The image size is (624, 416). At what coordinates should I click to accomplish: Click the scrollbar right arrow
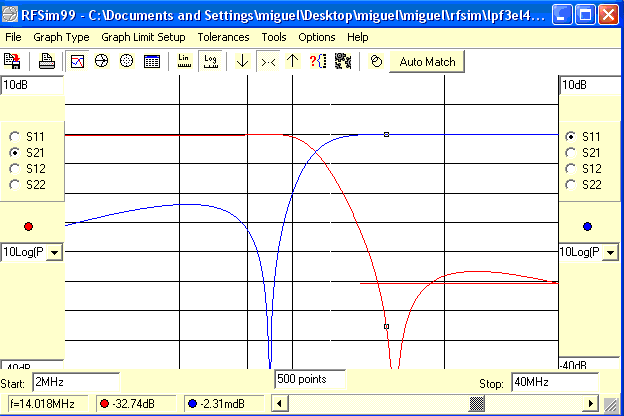click(x=591, y=404)
